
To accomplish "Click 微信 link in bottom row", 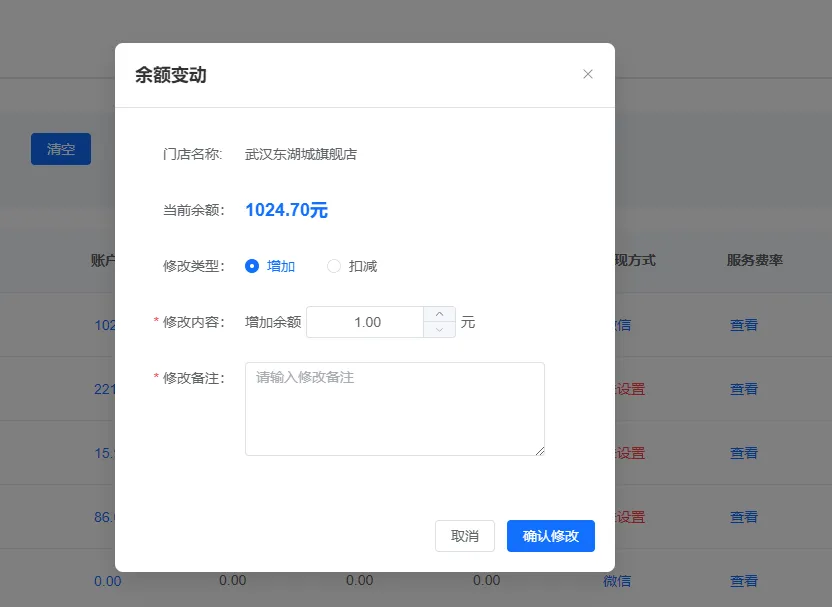I will click(617, 581).
